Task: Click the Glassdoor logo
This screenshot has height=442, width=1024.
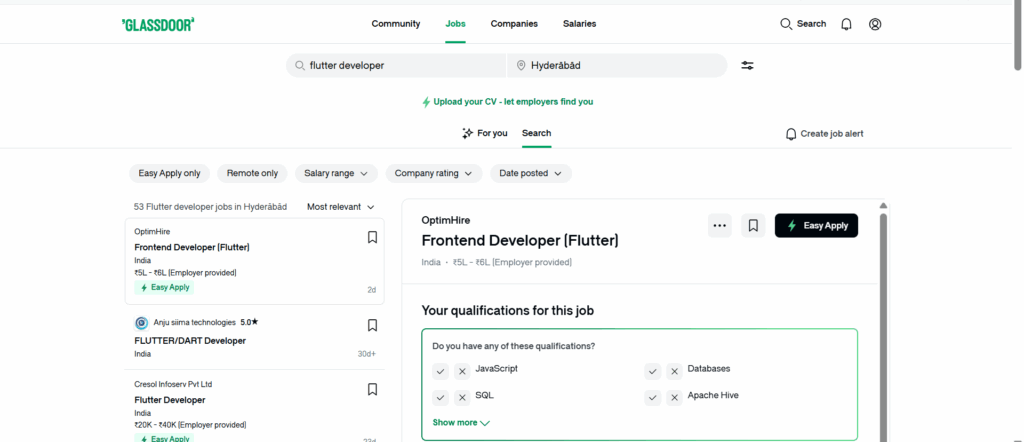Action: tap(158, 24)
